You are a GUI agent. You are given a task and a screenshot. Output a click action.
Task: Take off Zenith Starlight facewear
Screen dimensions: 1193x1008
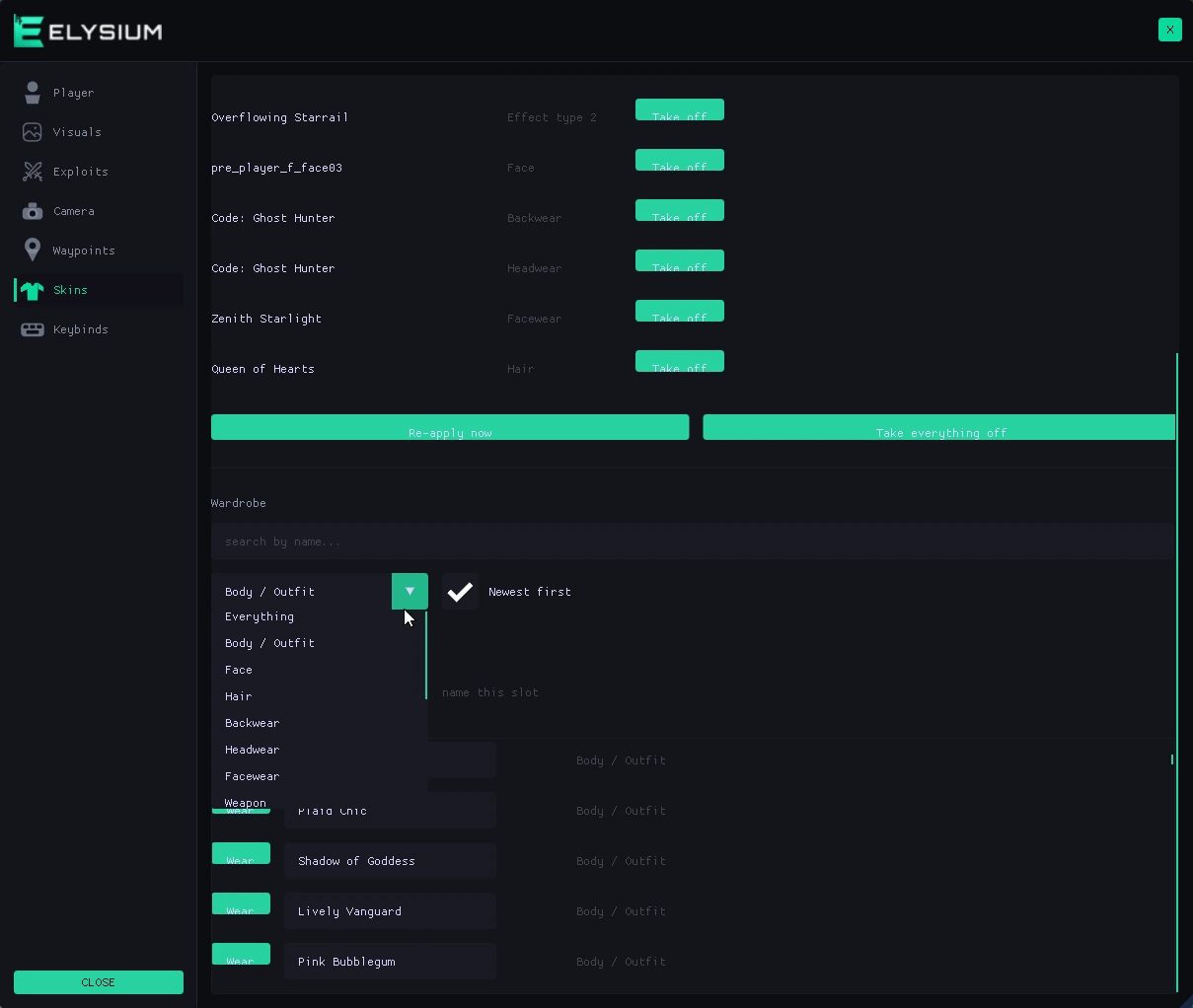point(680,311)
